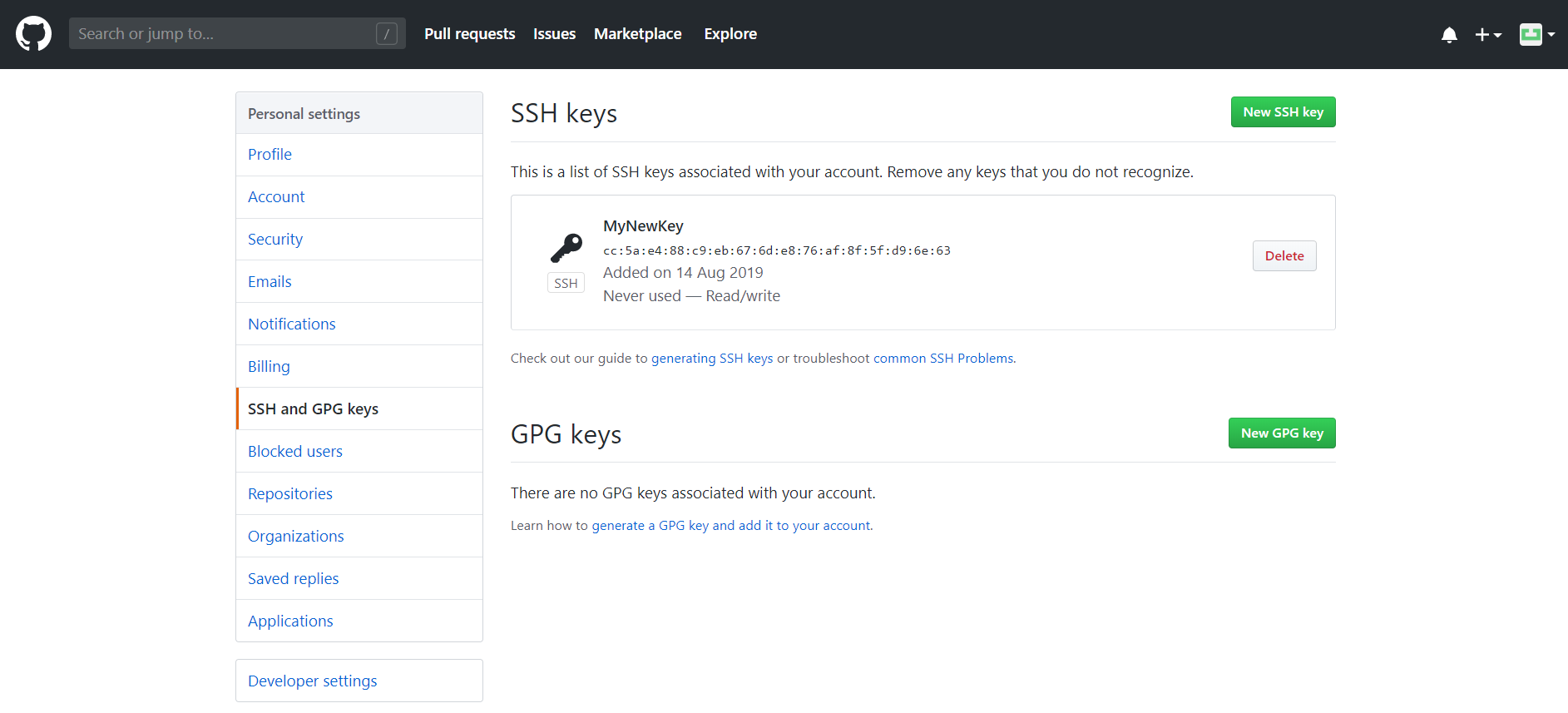The width and height of the screenshot is (1568, 713).
Task: Click the Personal settings header
Action: [359, 114]
